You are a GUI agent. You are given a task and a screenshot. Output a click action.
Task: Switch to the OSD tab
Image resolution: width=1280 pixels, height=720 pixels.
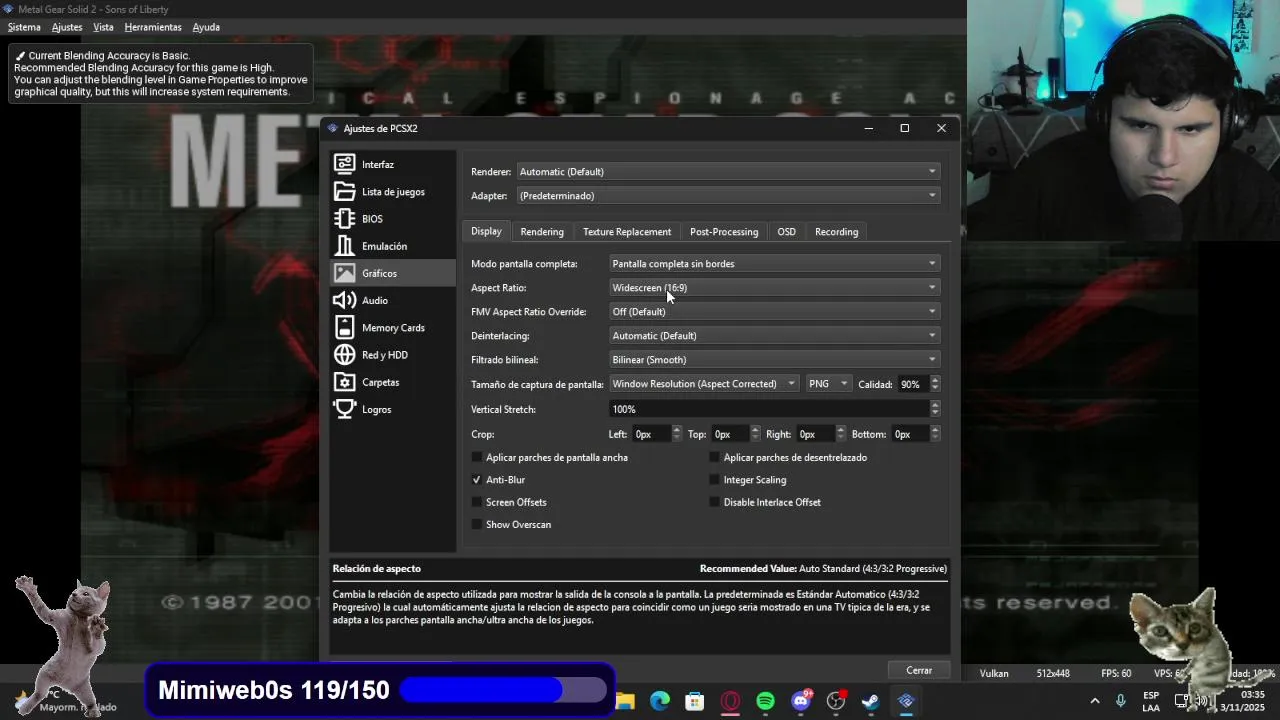click(787, 232)
